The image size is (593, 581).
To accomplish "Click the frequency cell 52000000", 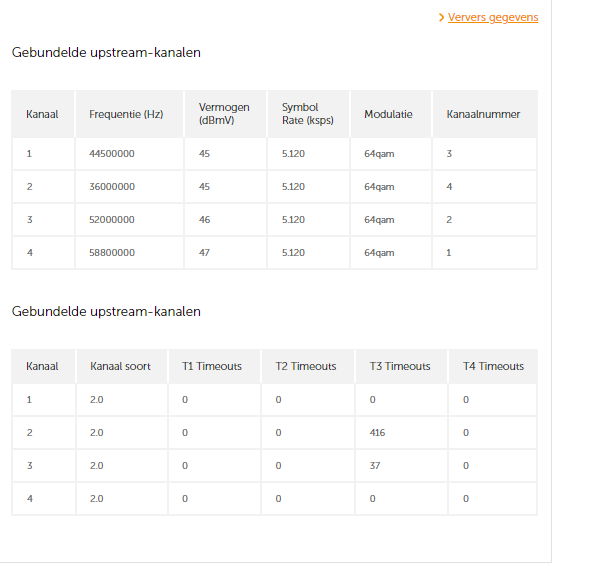I will 129,220.
